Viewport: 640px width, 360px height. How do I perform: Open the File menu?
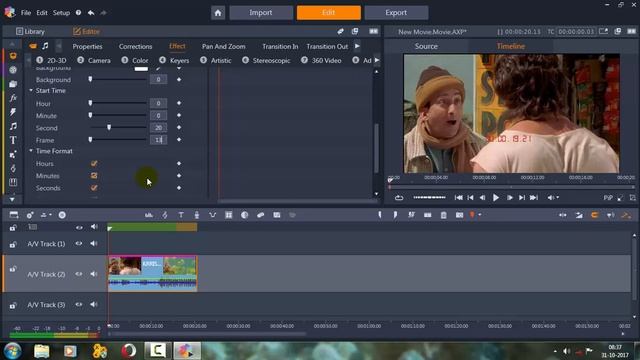[x=26, y=13]
